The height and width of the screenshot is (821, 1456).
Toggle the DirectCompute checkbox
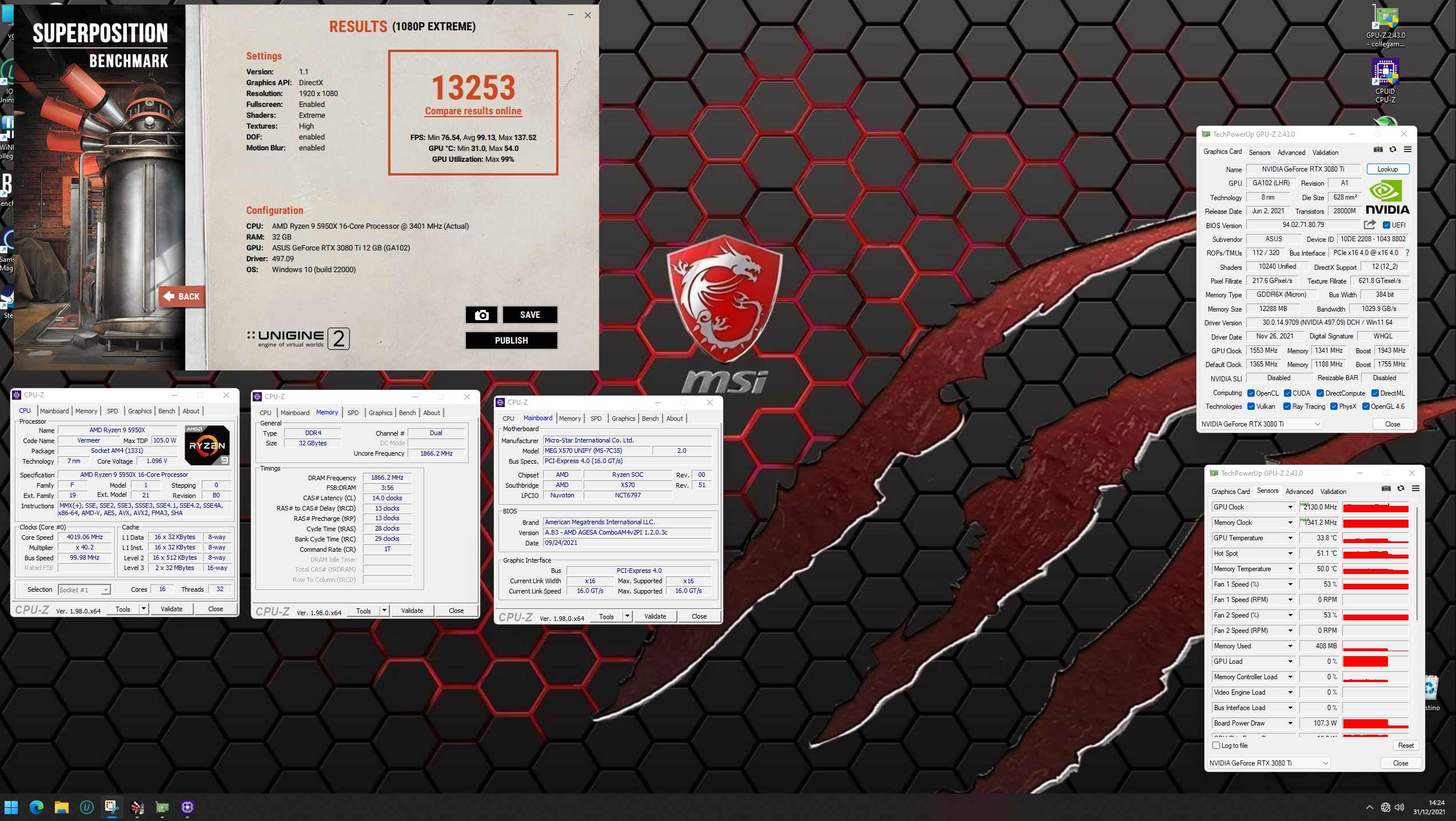click(x=1321, y=393)
